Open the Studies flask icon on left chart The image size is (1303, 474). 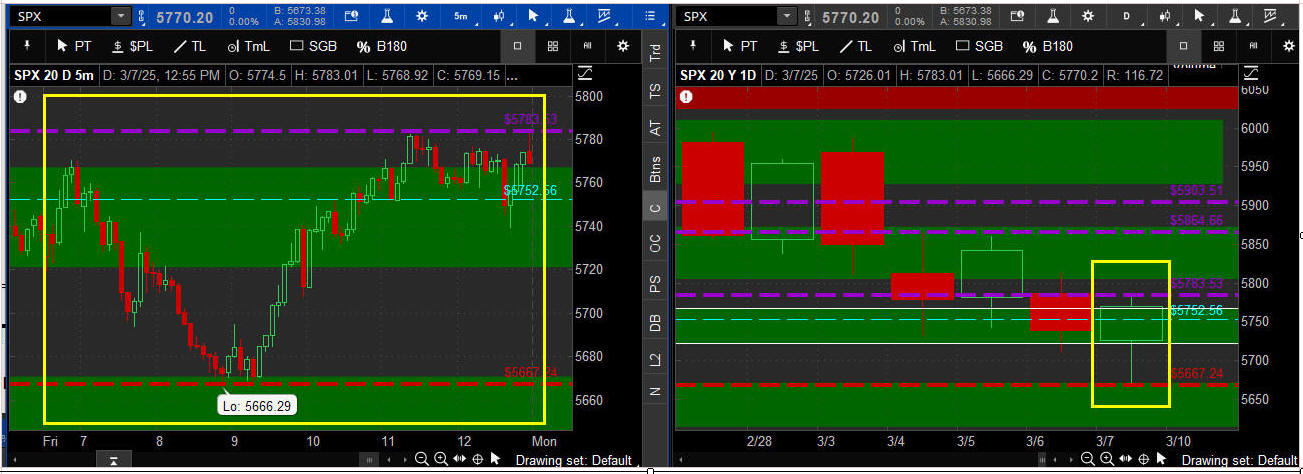[385, 16]
